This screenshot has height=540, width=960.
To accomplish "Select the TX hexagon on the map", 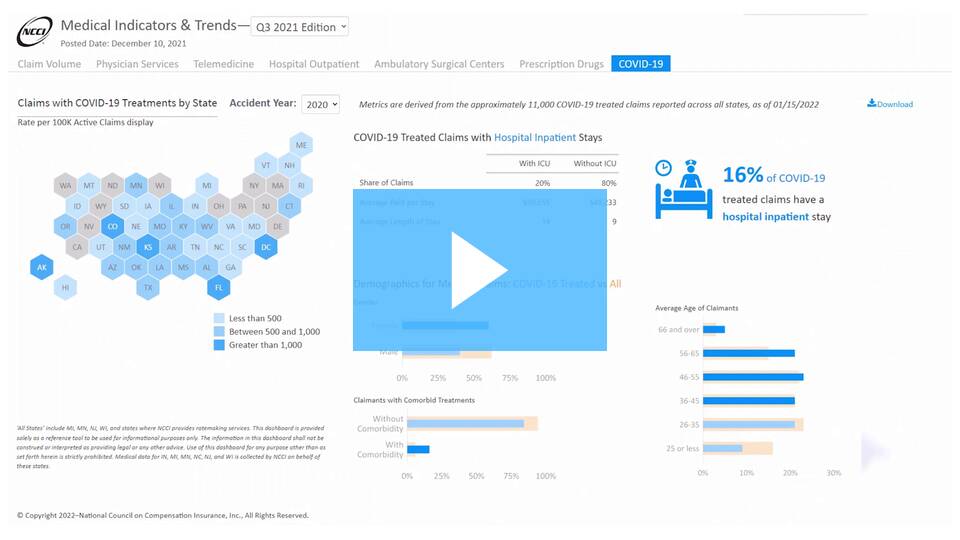I will pos(148,287).
